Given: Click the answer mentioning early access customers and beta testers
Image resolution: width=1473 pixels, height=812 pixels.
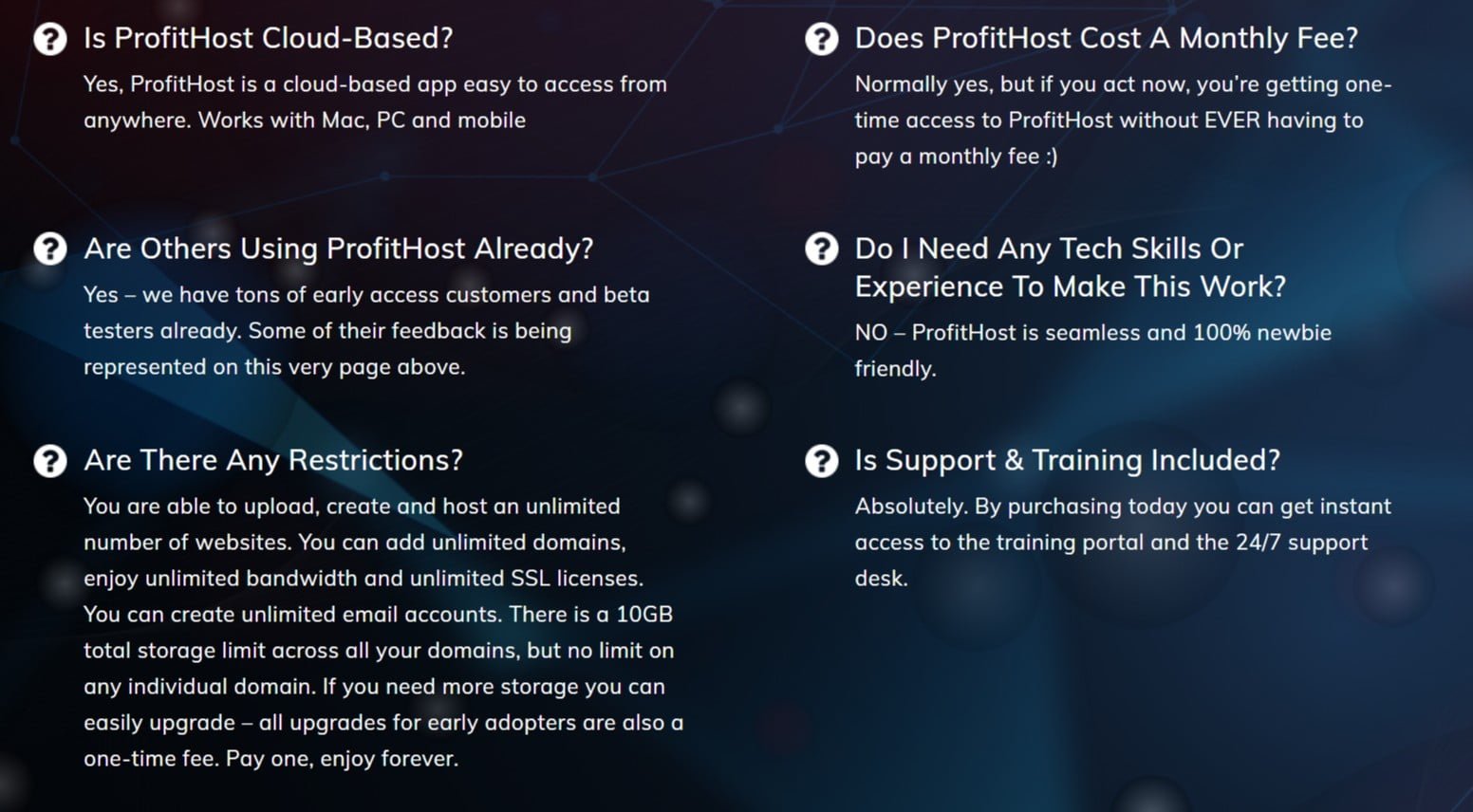Looking at the screenshot, I should (366, 331).
